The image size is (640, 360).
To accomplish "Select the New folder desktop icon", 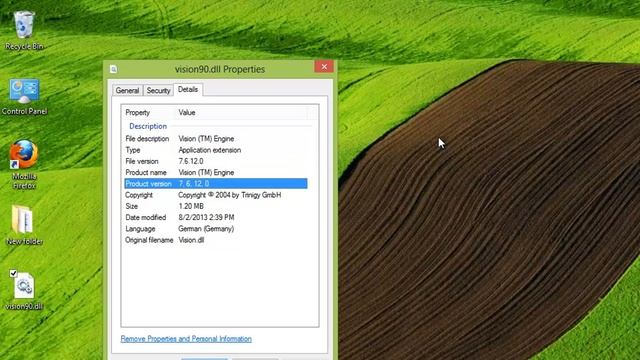I will [24, 225].
